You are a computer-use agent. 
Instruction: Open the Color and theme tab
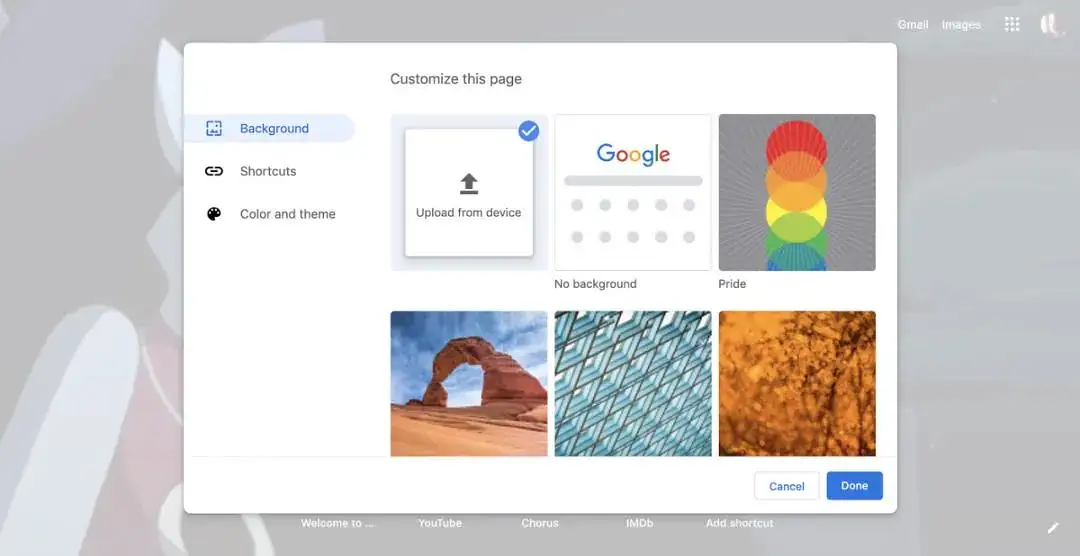tap(287, 214)
